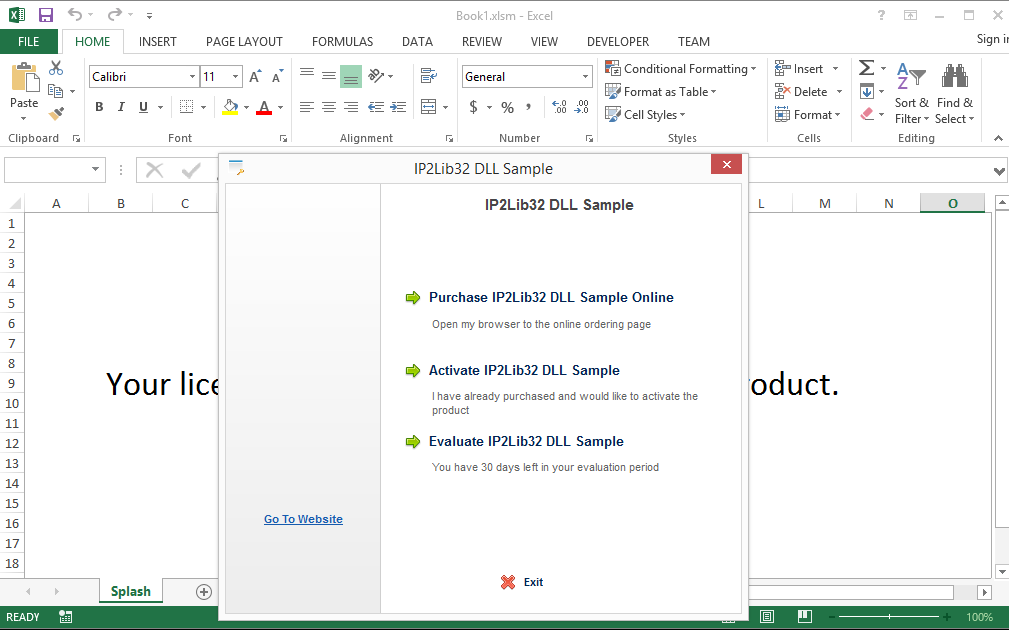The height and width of the screenshot is (630, 1009).
Task: Decrease font size with the small A
Action: (x=277, y=77)
